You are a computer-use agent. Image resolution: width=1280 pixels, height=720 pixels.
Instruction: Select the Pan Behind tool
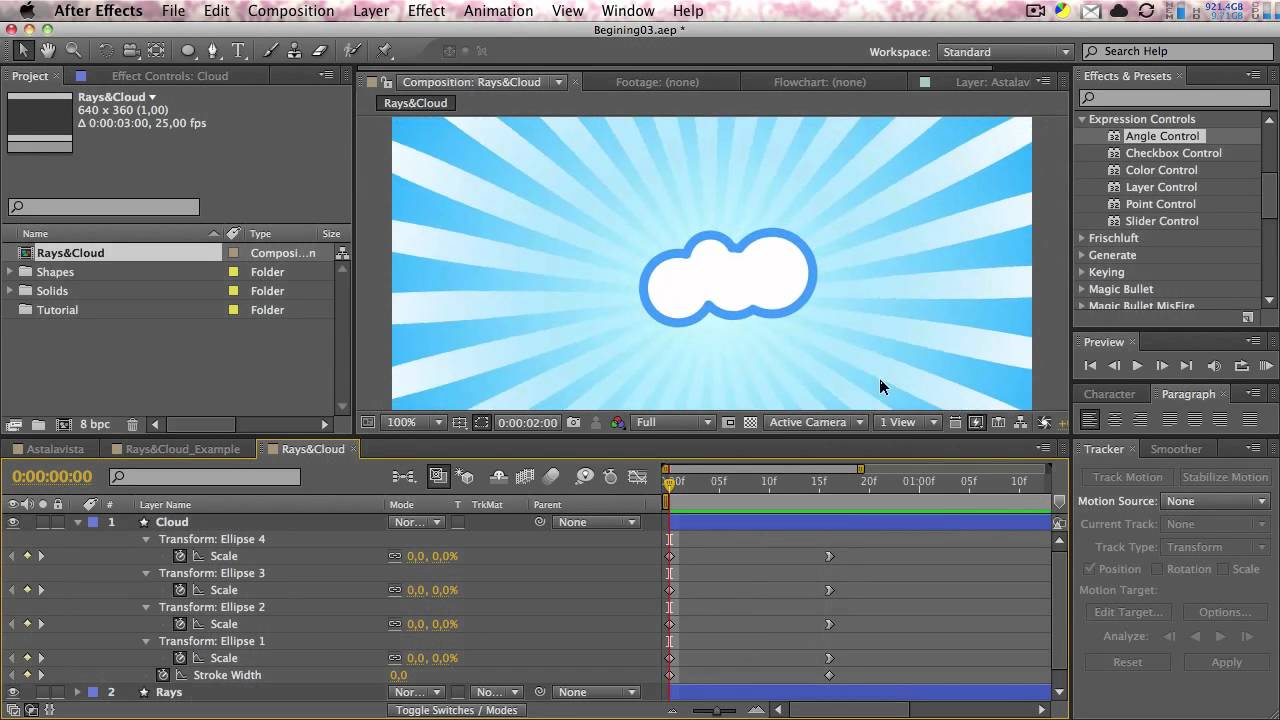[x=156, y=51]
